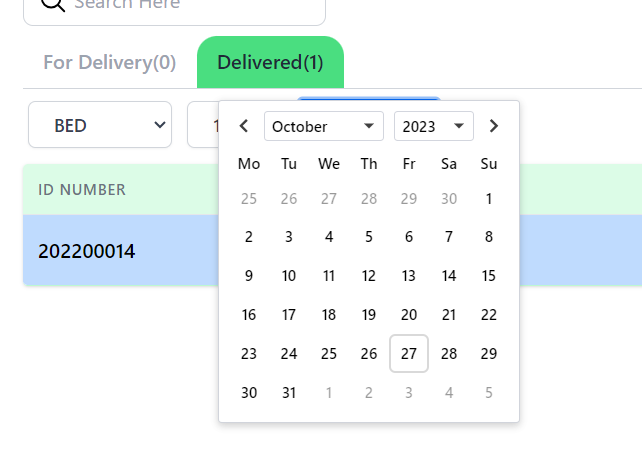Go to next month arrow
Viewport: 642px width, 453px height.
pyautogui.click(x=493, y=126)
